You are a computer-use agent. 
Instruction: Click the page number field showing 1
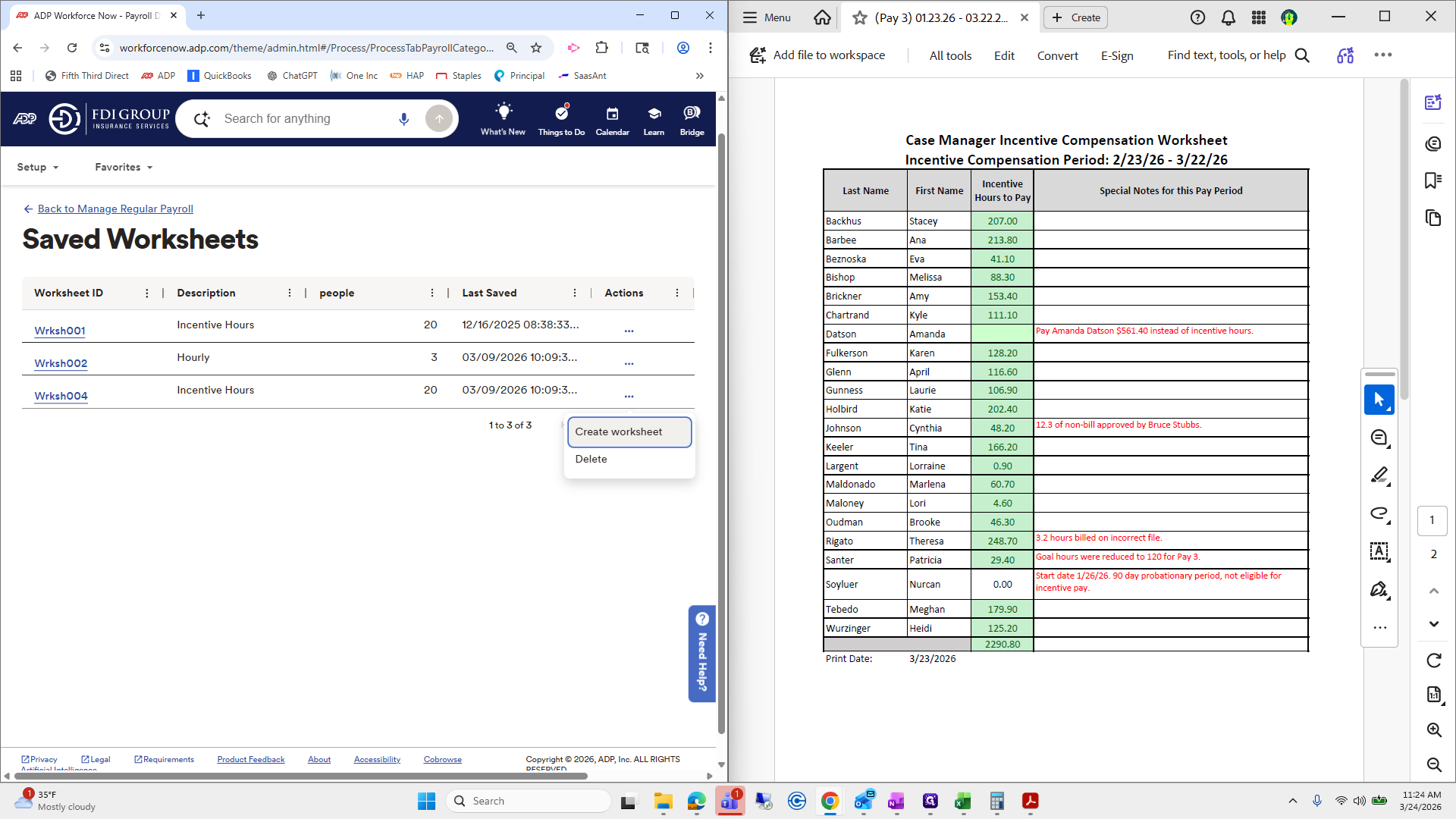[1432, 520]
